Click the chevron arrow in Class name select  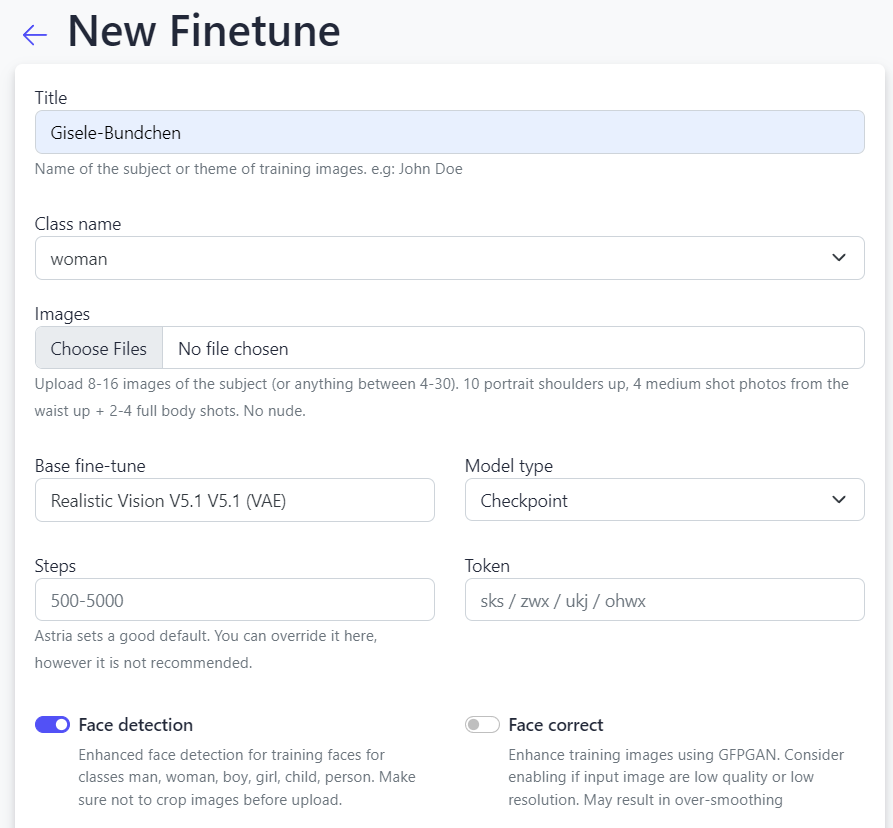pyautogui.click(x=838, y=258)
